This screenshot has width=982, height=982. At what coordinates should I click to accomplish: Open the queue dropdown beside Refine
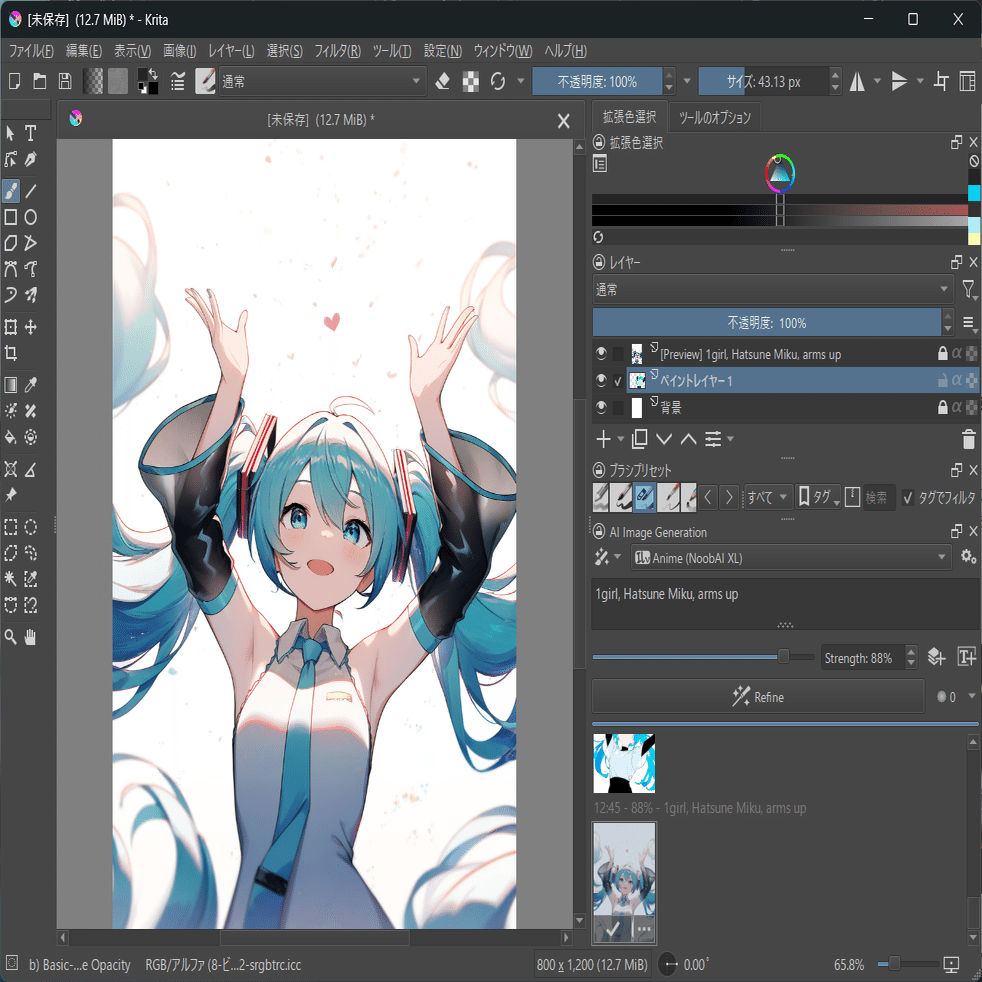972,696
